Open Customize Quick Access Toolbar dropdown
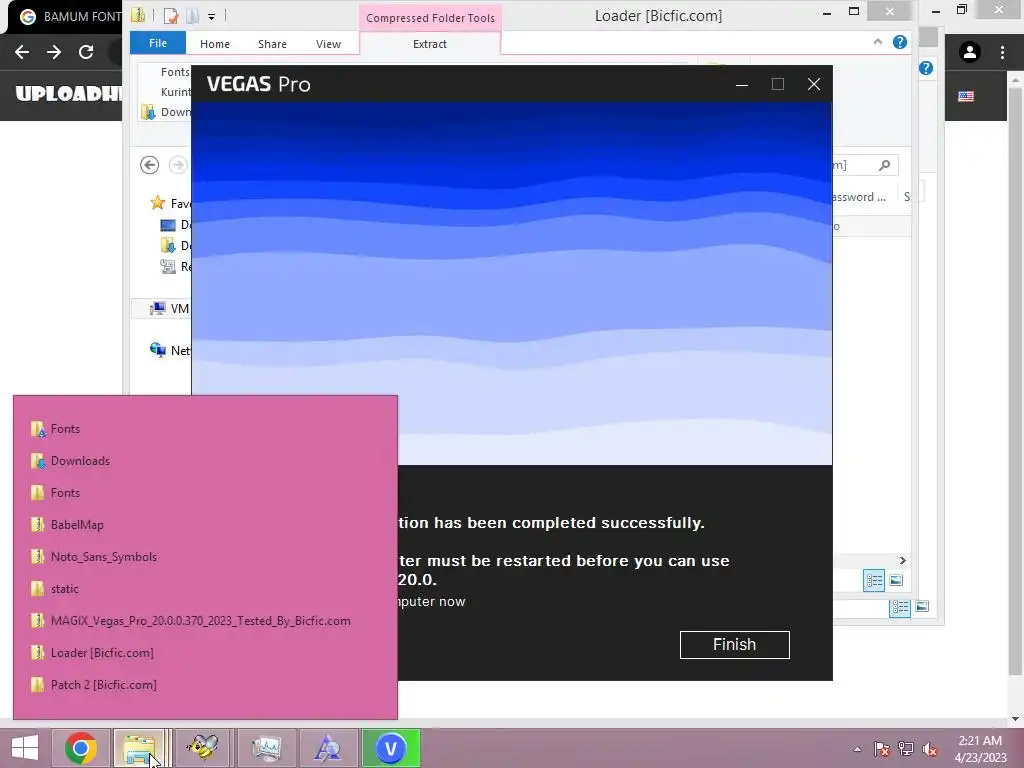The height and width of the screenshot is (768, 1024). 212,16
